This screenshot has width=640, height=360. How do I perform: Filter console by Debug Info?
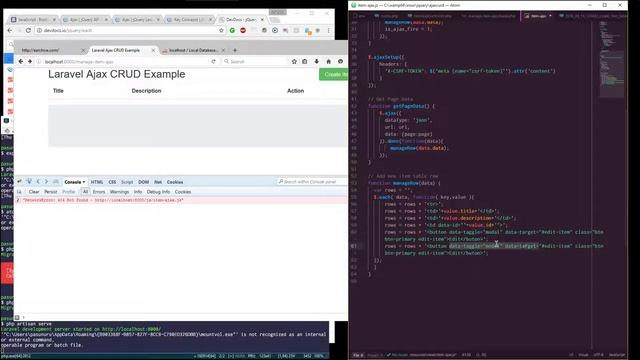tap(158, 192)
